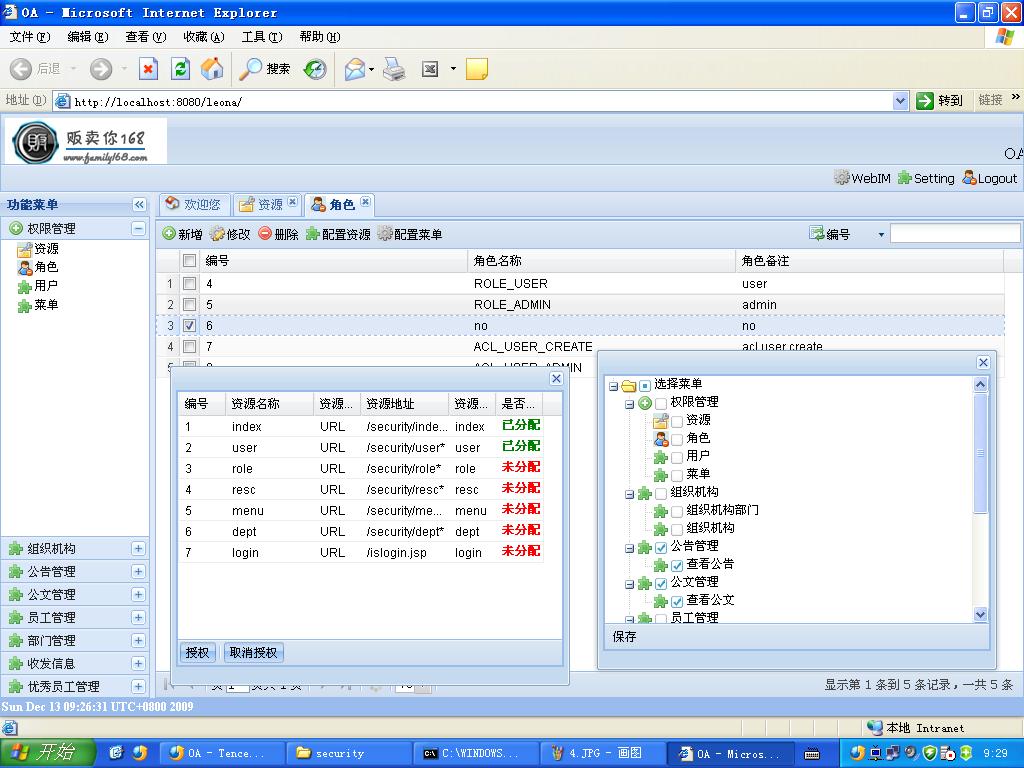This screenshot has width=1024, height=768.
Task: Click the IE Home toolbar icon
Action: click(x=212, y=69)
